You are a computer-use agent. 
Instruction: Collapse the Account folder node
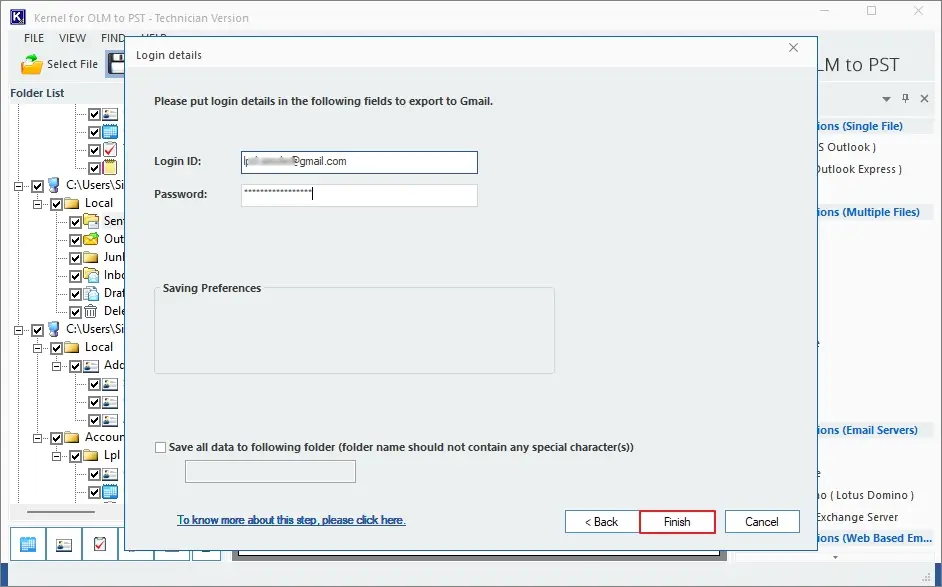pyautogui.click(x=38, y=439)
